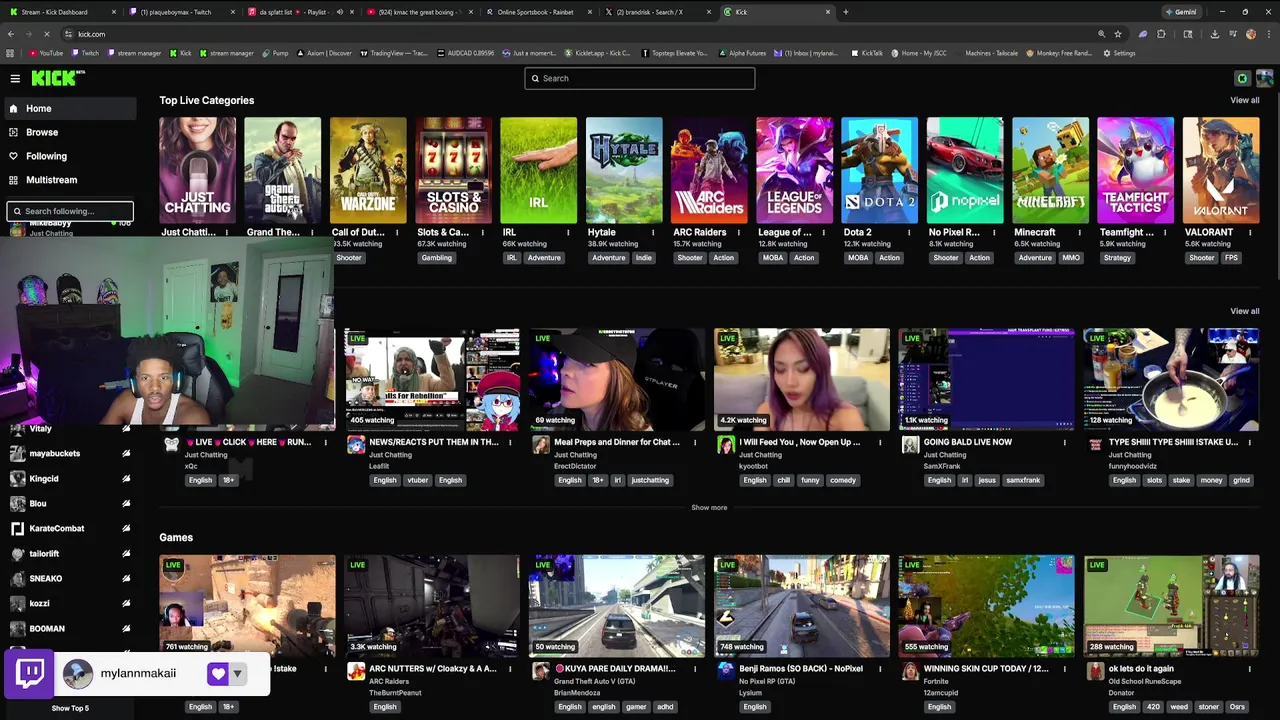Screen dimensions: 1280x720
Task: Open Lysium channel avatar
Action: 725,672
